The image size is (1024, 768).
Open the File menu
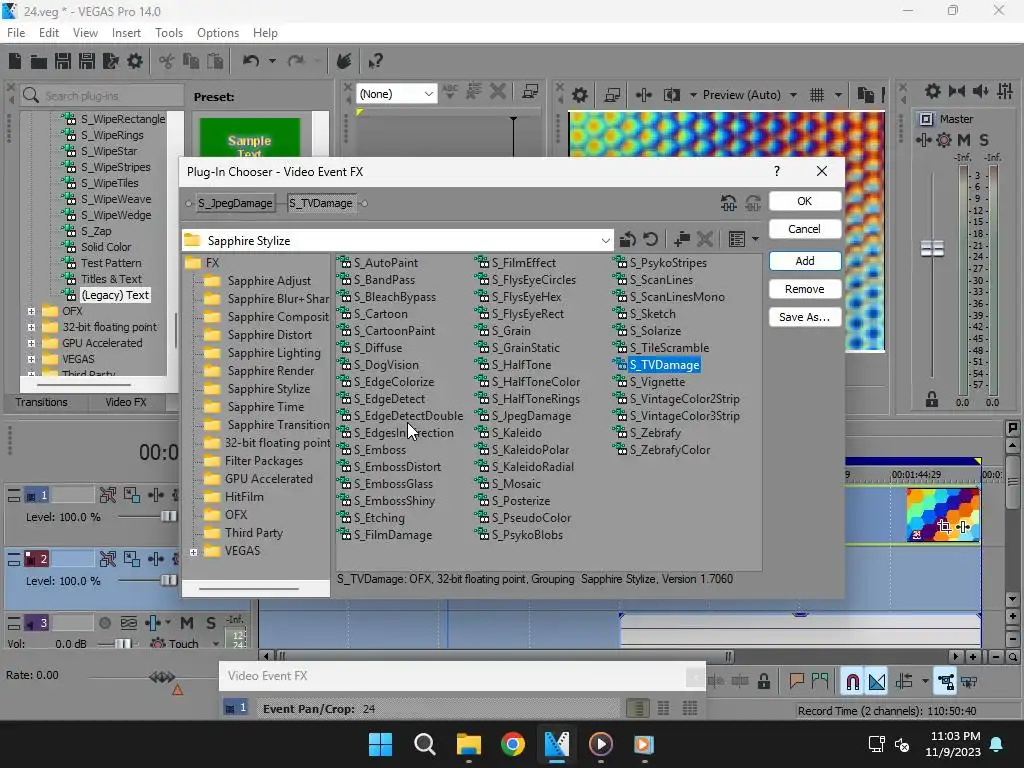coord(16,33)
